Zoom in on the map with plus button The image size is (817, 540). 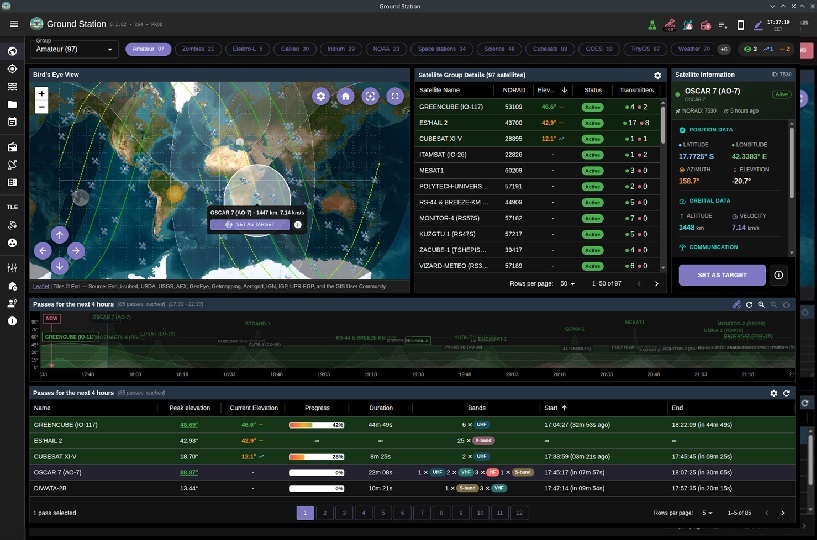(x=42, y=93)
